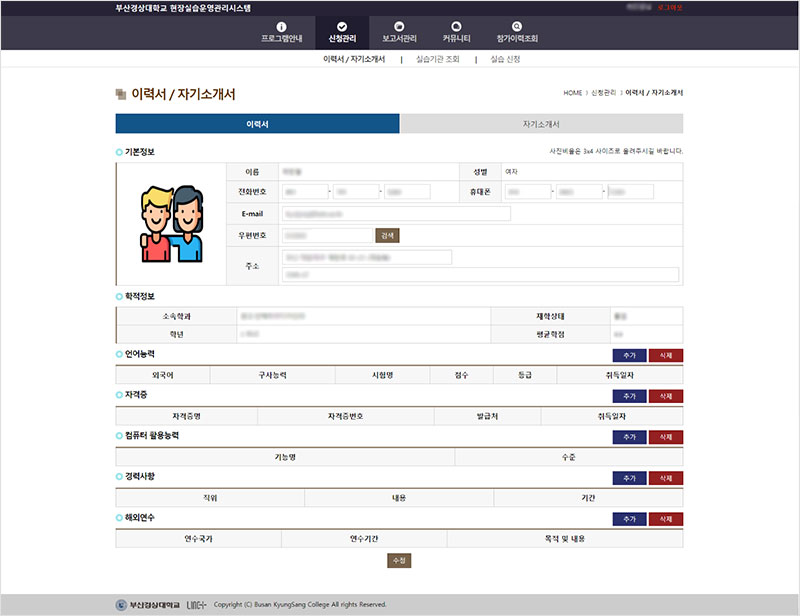Click the 구사능력 column header

click(272, 375)
